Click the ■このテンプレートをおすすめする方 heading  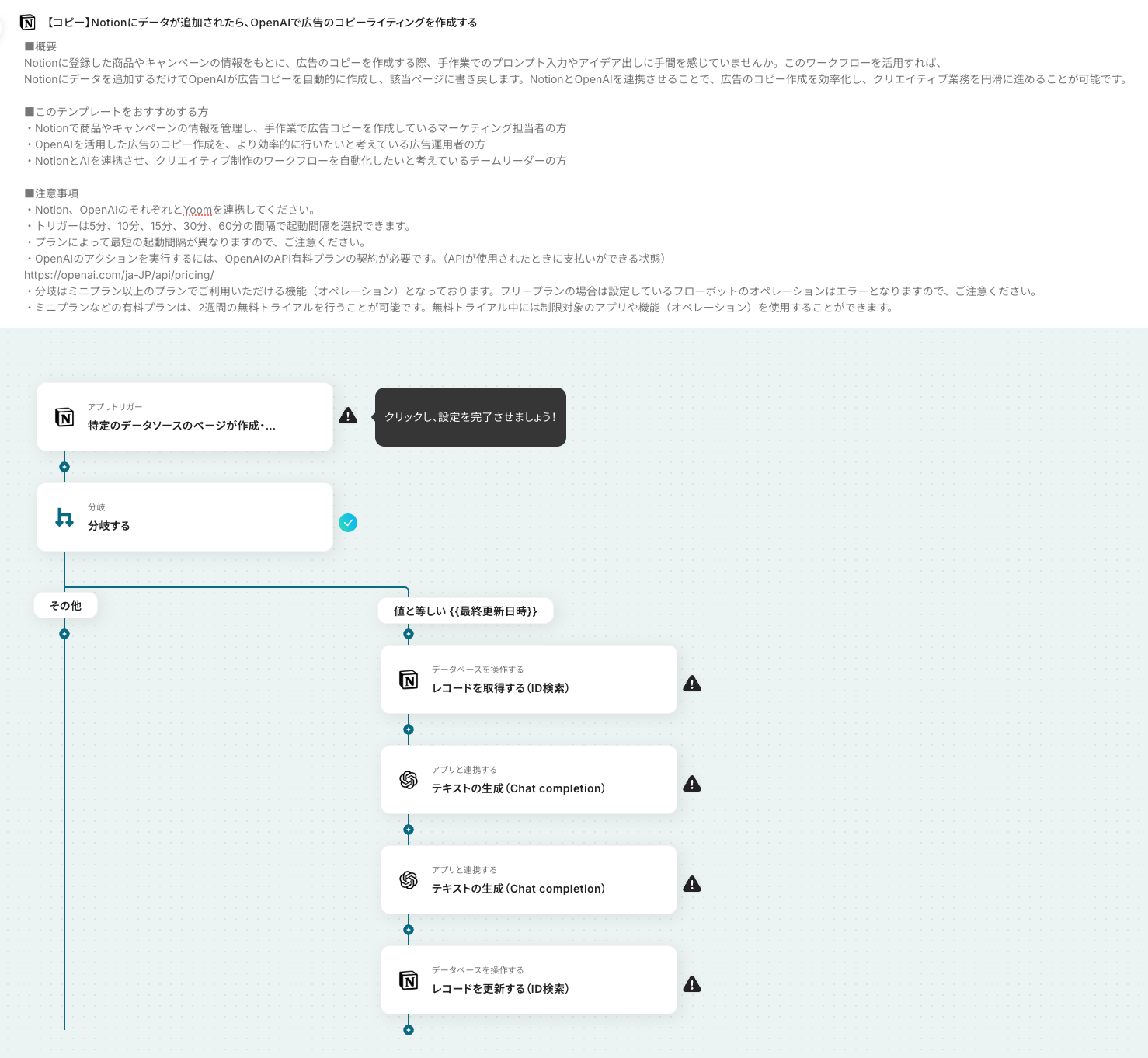[117, 112]
